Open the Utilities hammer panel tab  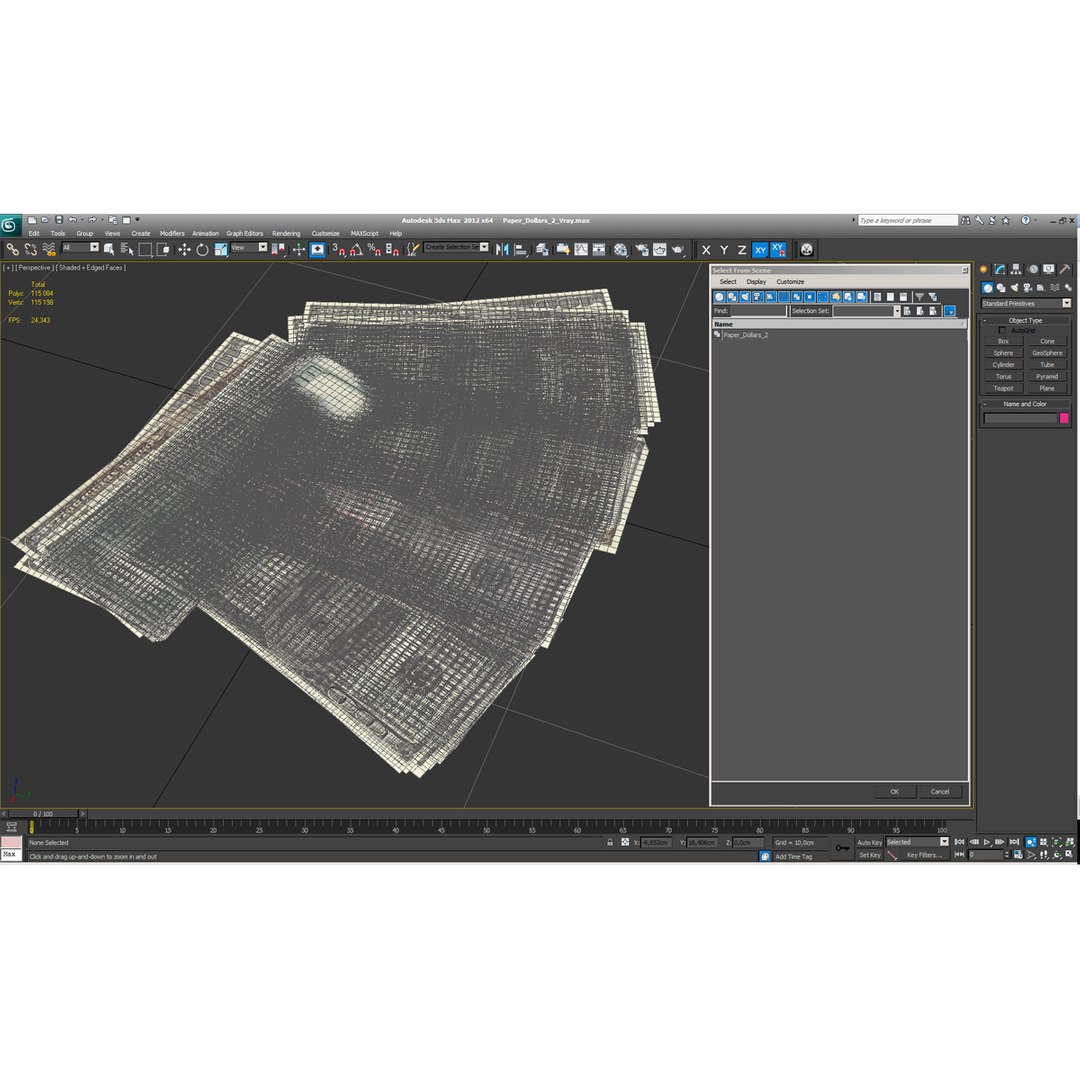coord(1065,269)
